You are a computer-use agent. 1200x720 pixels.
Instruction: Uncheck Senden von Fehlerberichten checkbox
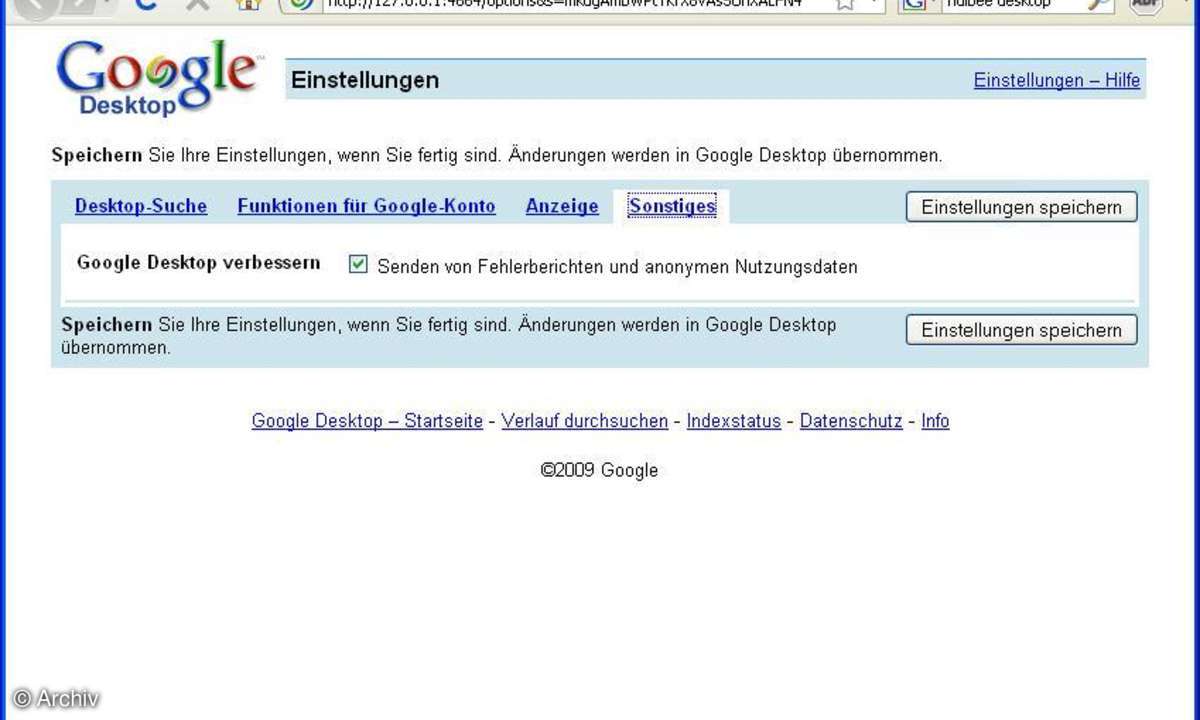pos(358,265)
